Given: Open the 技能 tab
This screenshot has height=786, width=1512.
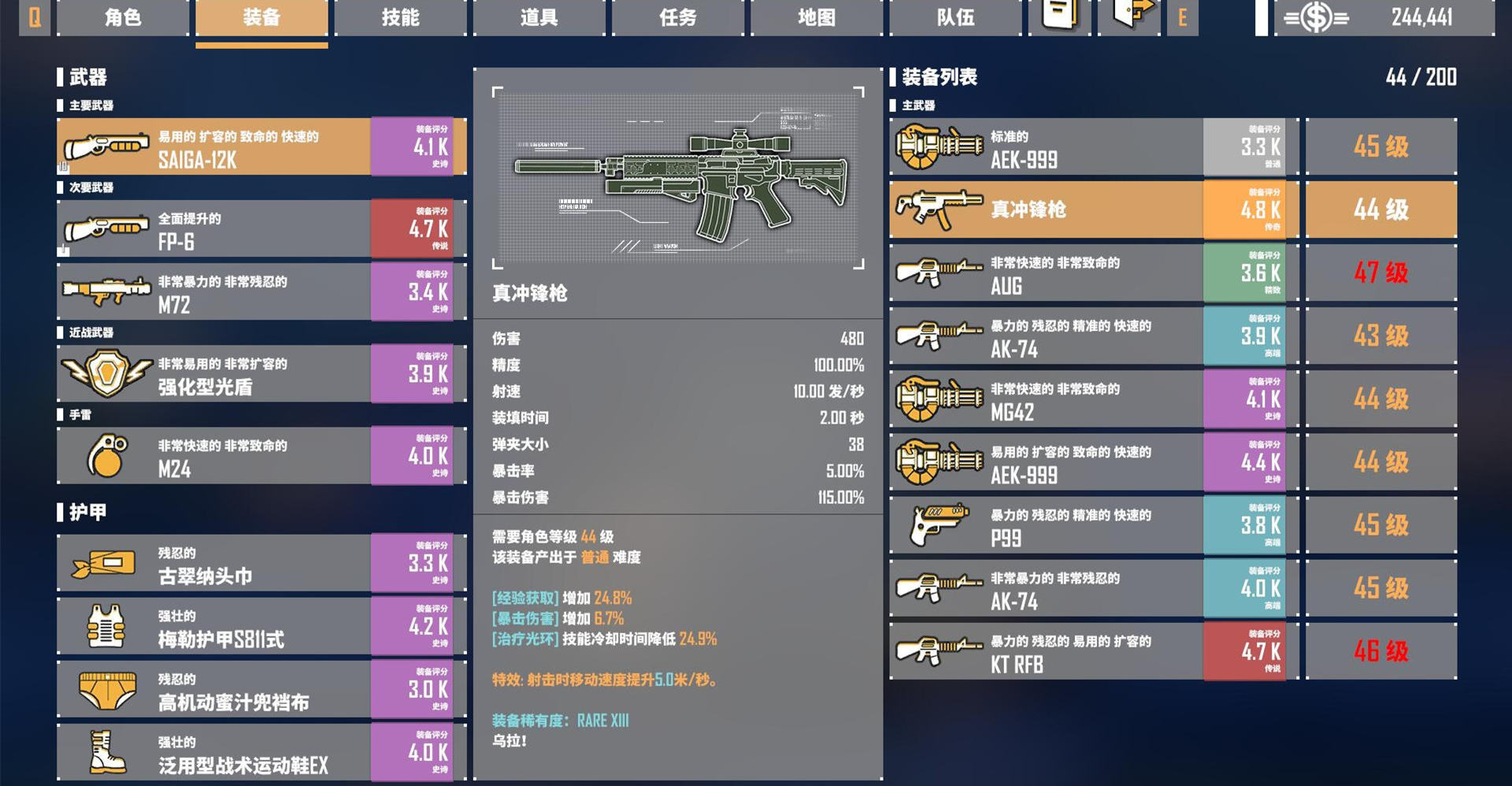Looking at the screenshot, I should (x=401, y=17).
